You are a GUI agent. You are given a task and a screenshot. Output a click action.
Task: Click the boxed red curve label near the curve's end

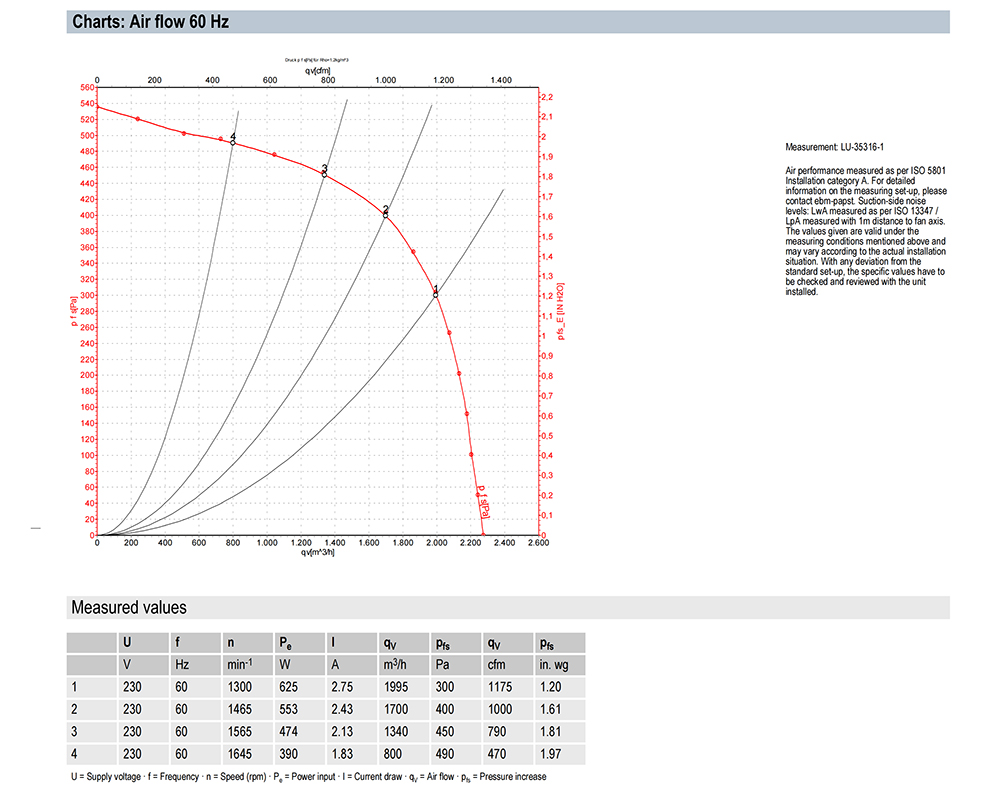[x=483, y=499]
